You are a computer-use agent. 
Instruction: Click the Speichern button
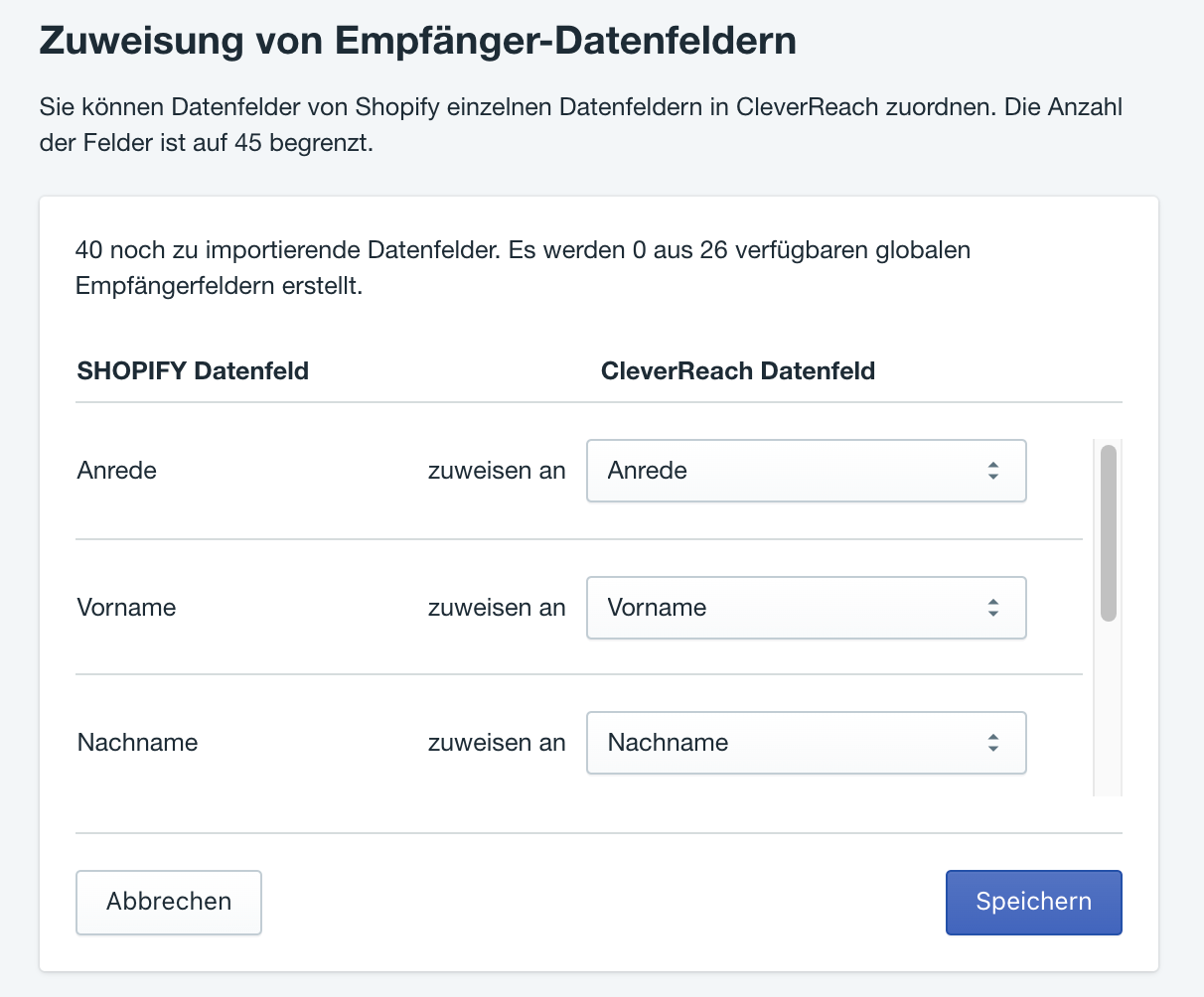point(1033,903)
